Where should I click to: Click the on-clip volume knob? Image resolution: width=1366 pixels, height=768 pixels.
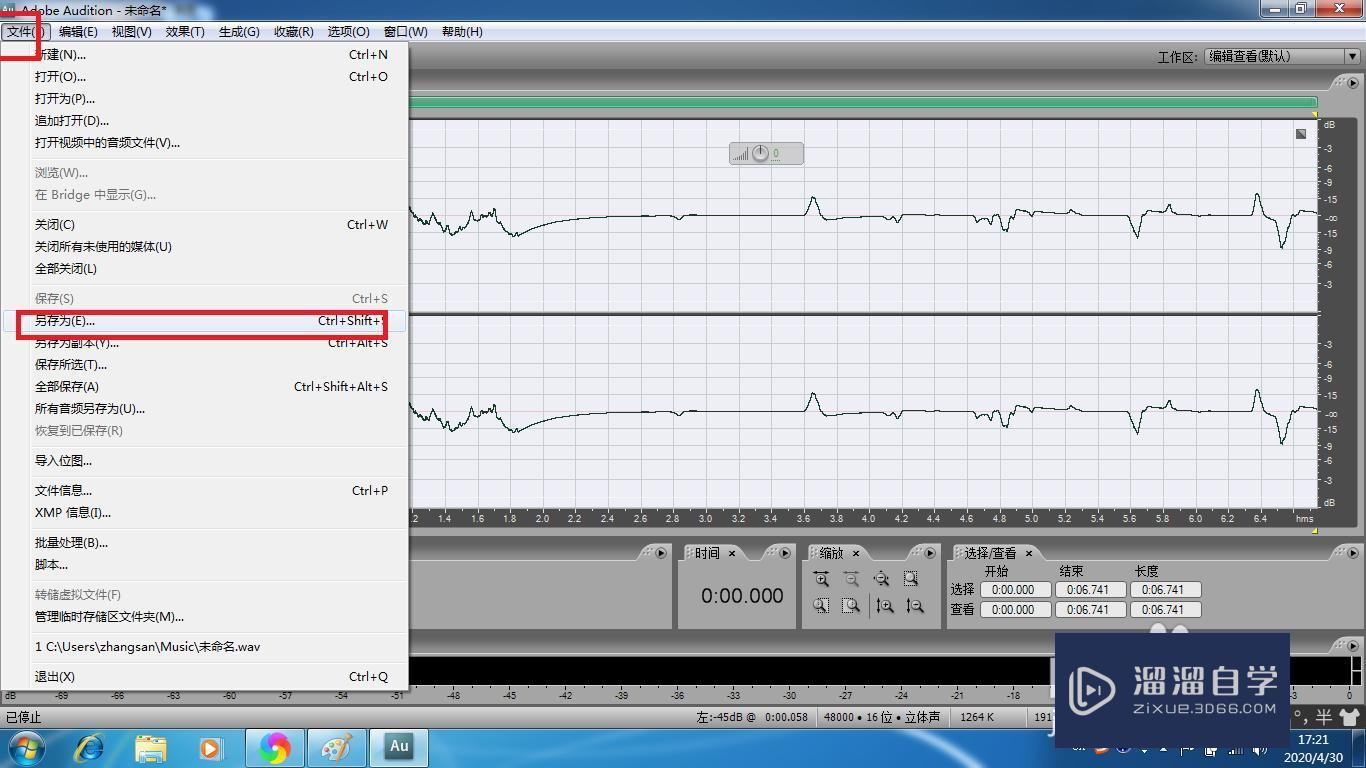(761, 153)
